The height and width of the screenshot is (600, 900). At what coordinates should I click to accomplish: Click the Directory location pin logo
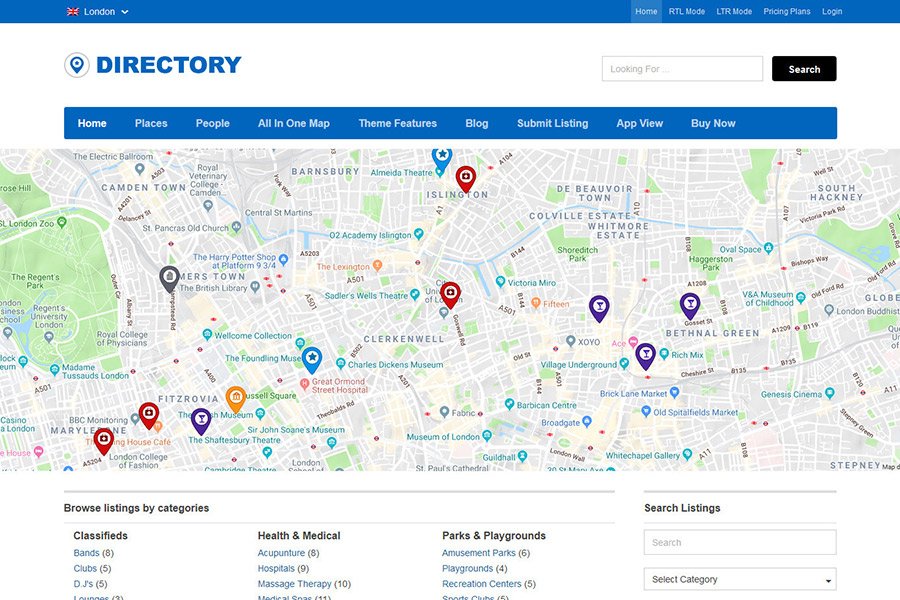pos(76,65)
